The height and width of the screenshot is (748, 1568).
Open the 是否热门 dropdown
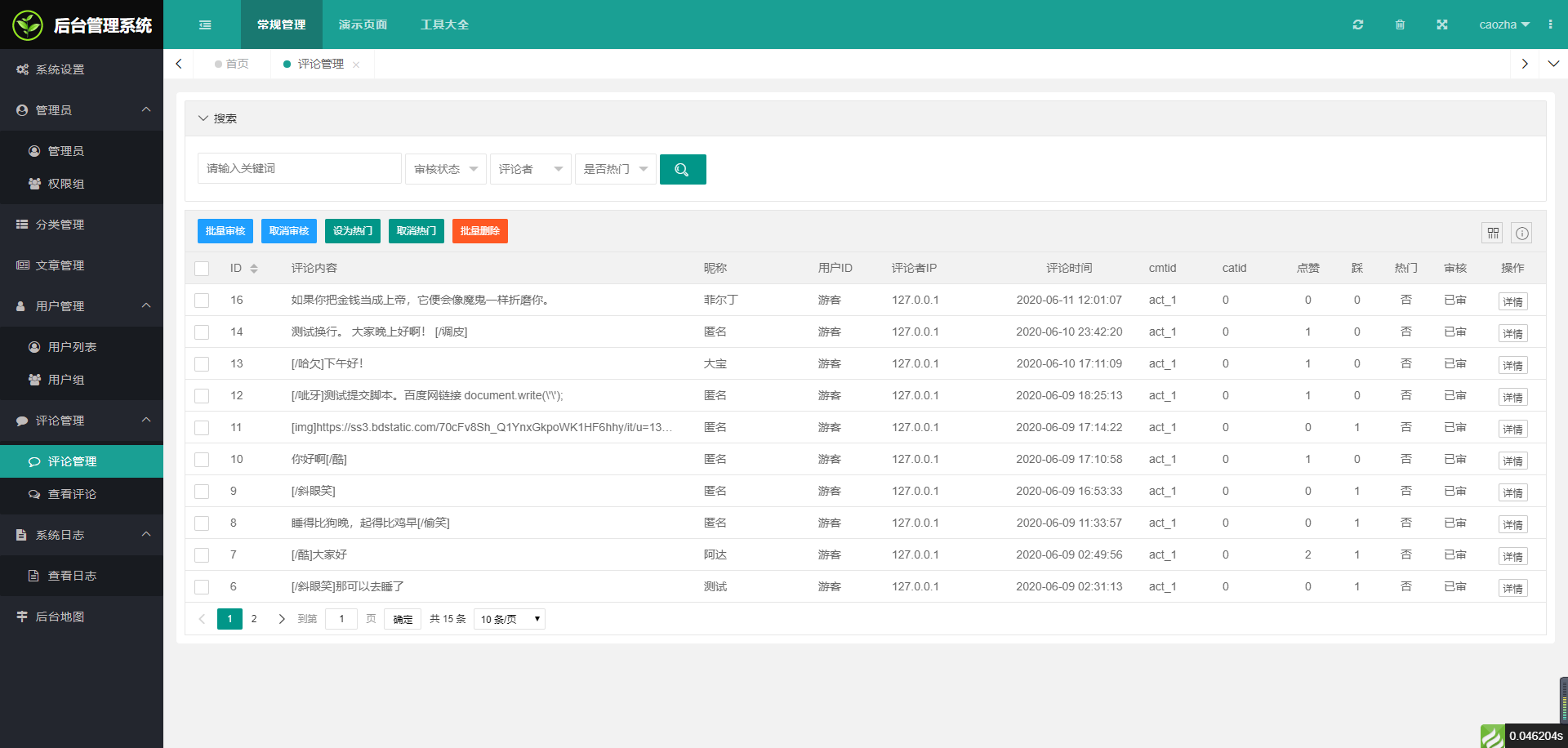point(616,169)
